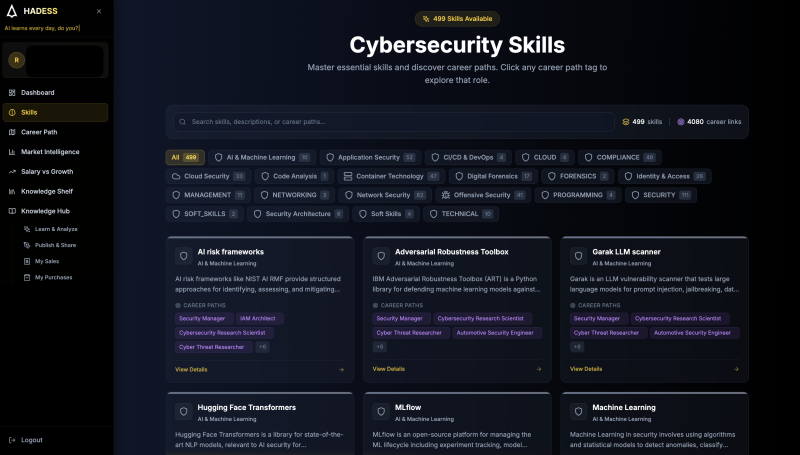Collapse the Knowledge Hub menu
Viewport: 800px width, 455px height.
pyautogui.click(x=55, y=211)
